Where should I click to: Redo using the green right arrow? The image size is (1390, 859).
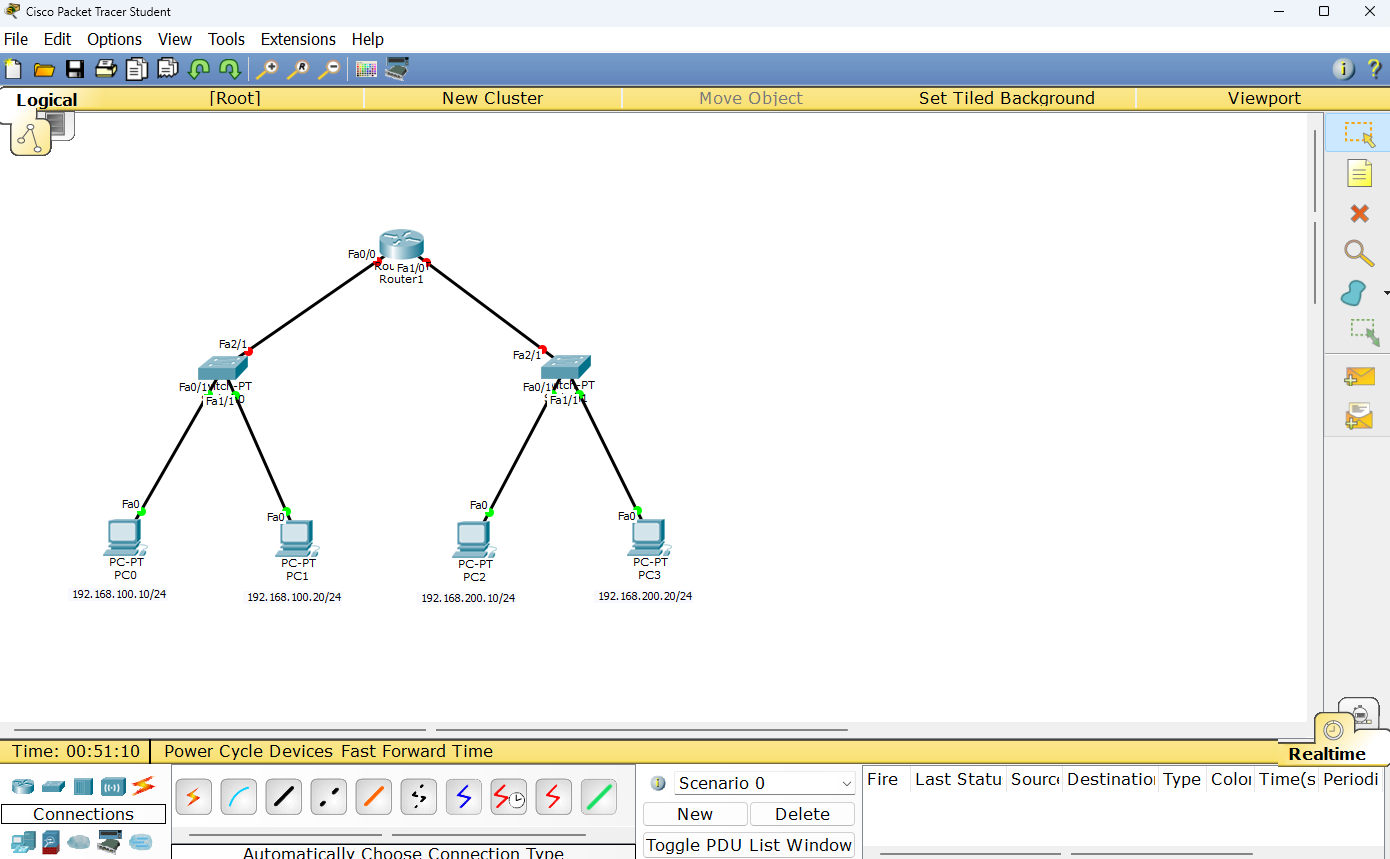(229, 69)
